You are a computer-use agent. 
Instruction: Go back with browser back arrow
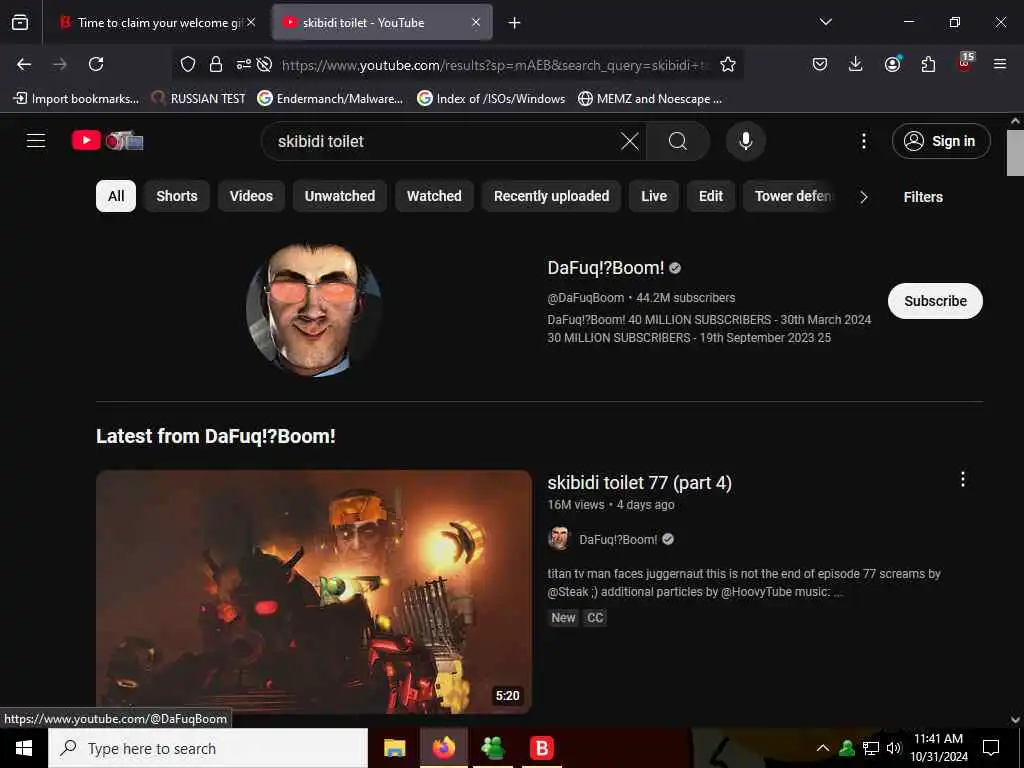pos(24,64)
